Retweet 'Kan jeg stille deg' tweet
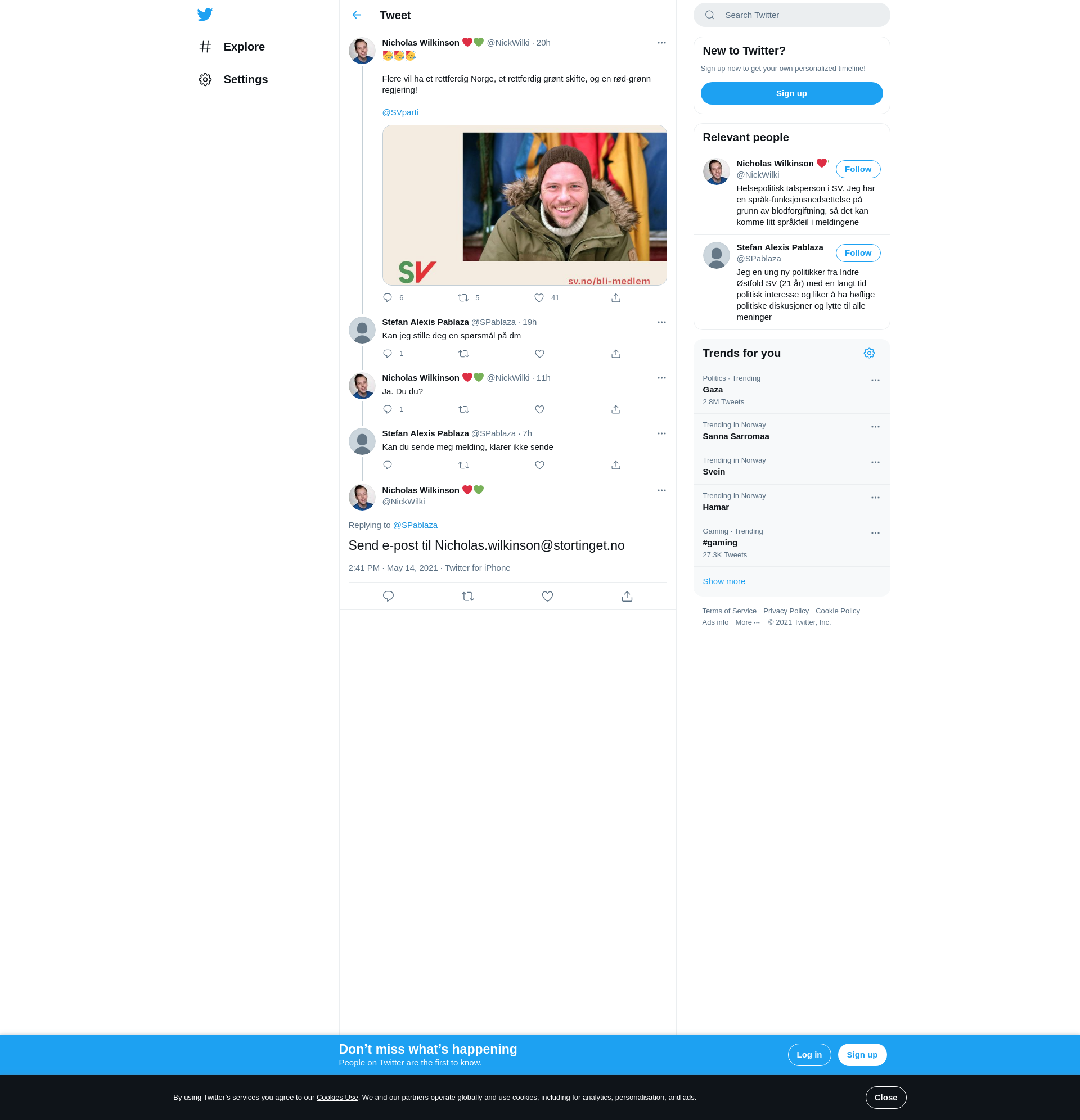This screenshot has height=1120, width=1080. pos(463,354)
